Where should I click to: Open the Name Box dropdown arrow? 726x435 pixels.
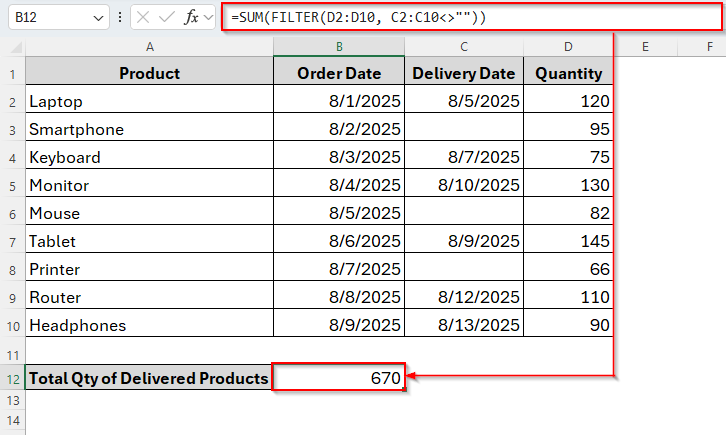97,18
